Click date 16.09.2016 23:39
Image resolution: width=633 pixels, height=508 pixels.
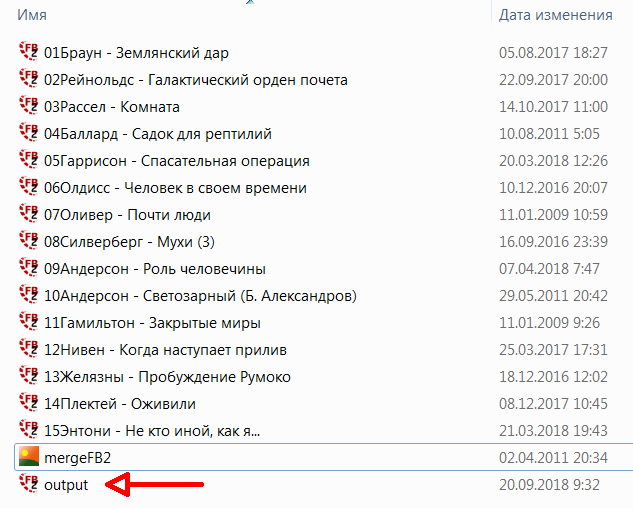[x=553, y=243]
